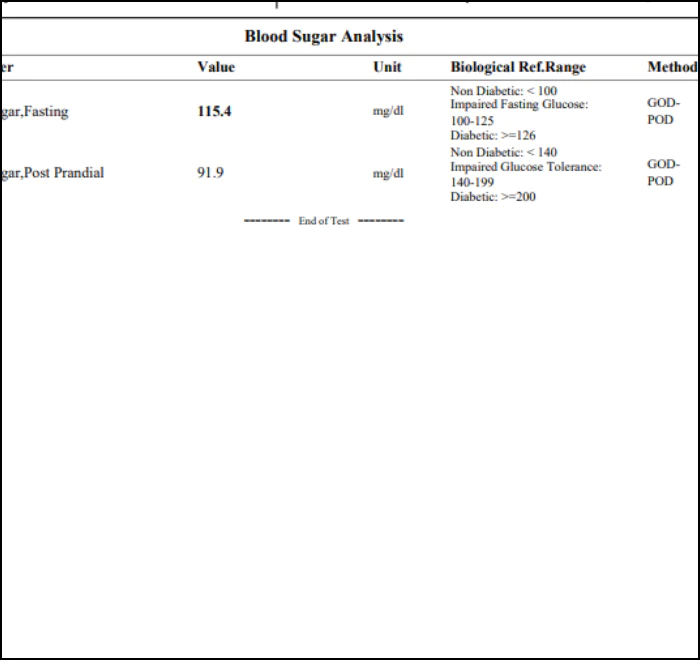Click Diabetic: >=200 text
Viewport: 700px width, 660px height.
tap(493, 197)
